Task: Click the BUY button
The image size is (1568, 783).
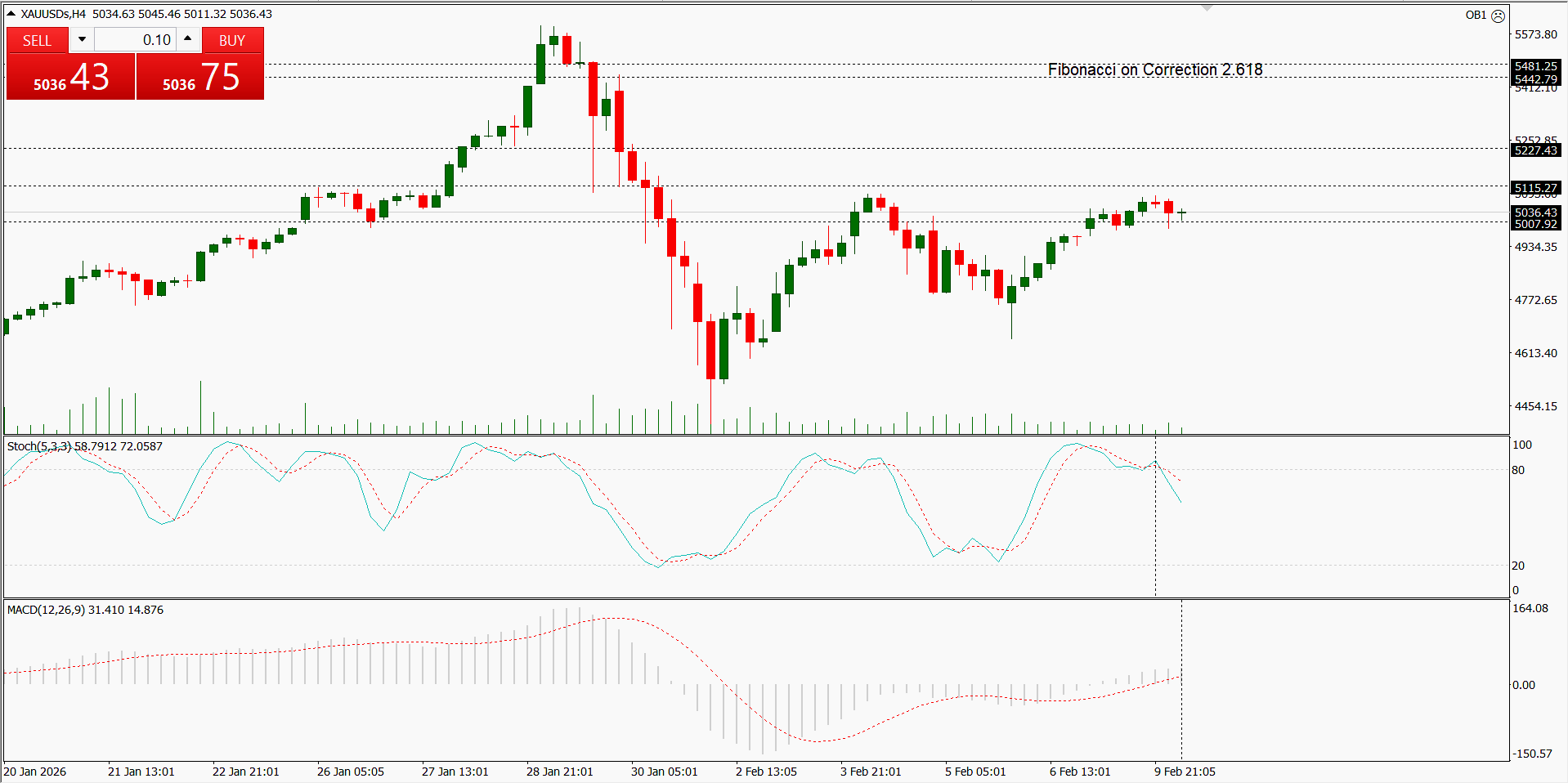Action: pos(232,40)
